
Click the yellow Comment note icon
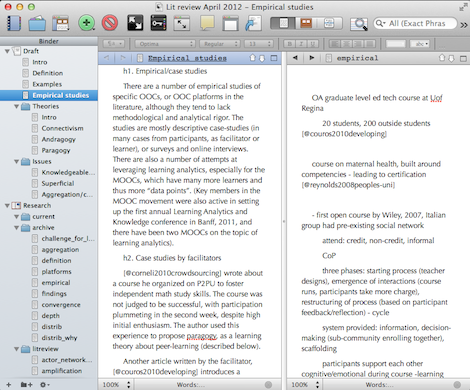click(x=207, y=23)
